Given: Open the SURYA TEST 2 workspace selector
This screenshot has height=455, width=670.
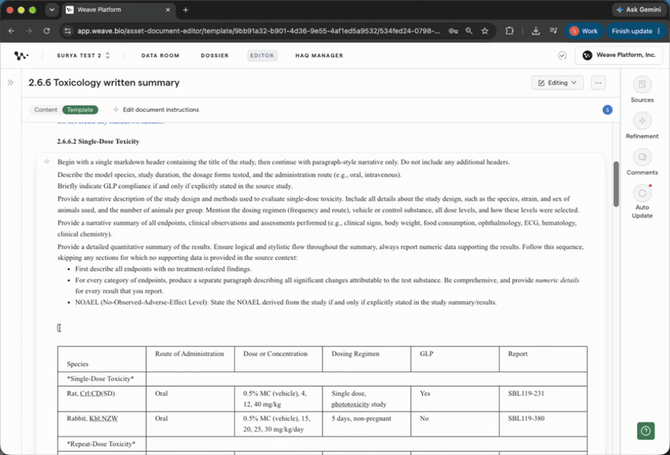Looking at the screenshot, I should pos(83,56).
